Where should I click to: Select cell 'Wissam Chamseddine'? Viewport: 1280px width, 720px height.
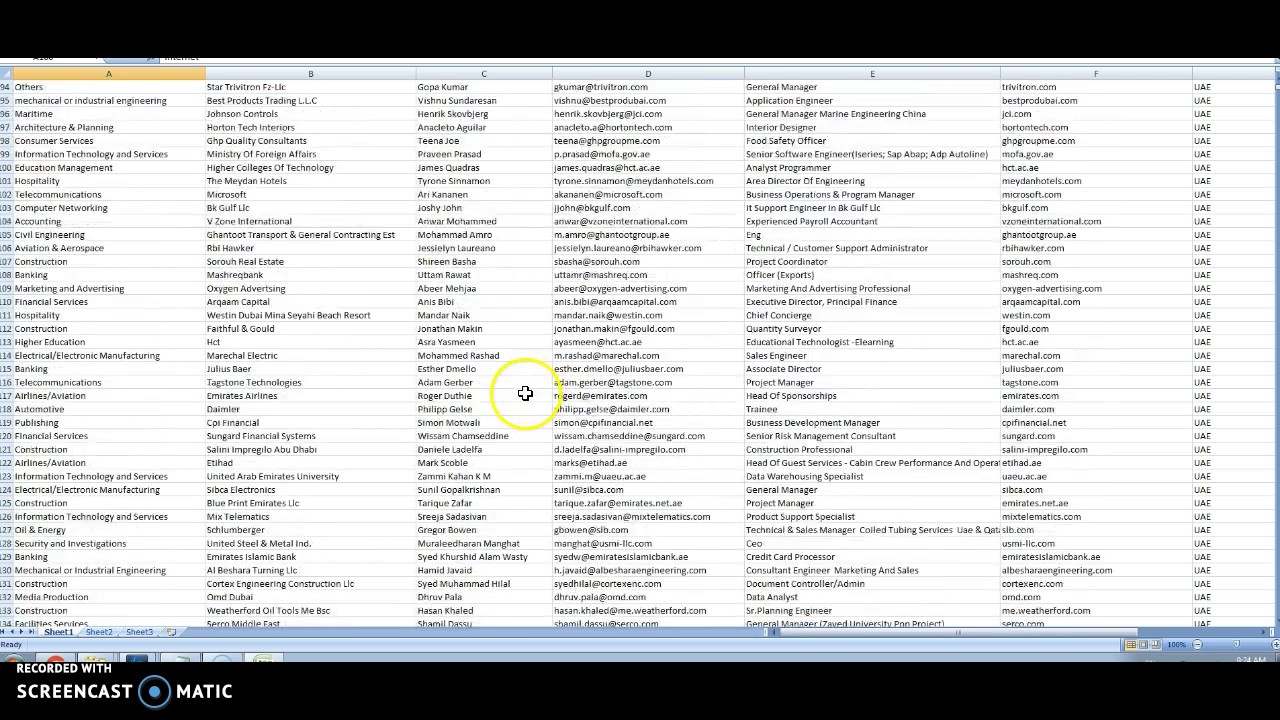tap(463, 436)
